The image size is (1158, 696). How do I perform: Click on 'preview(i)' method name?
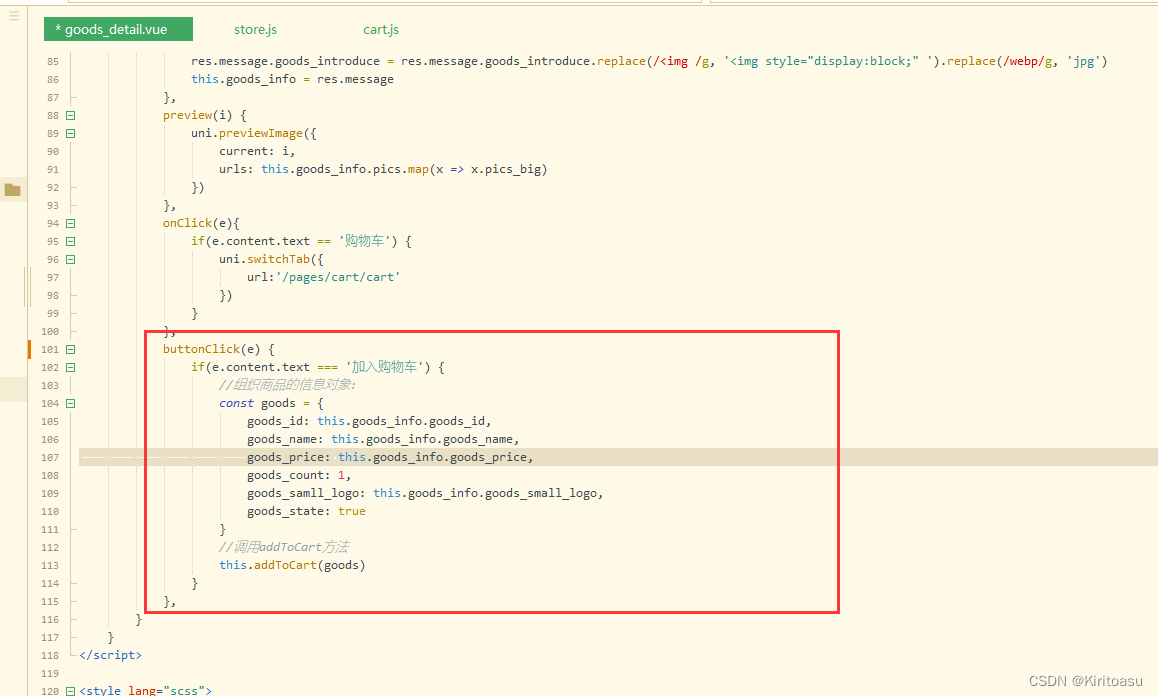(198, 115)
